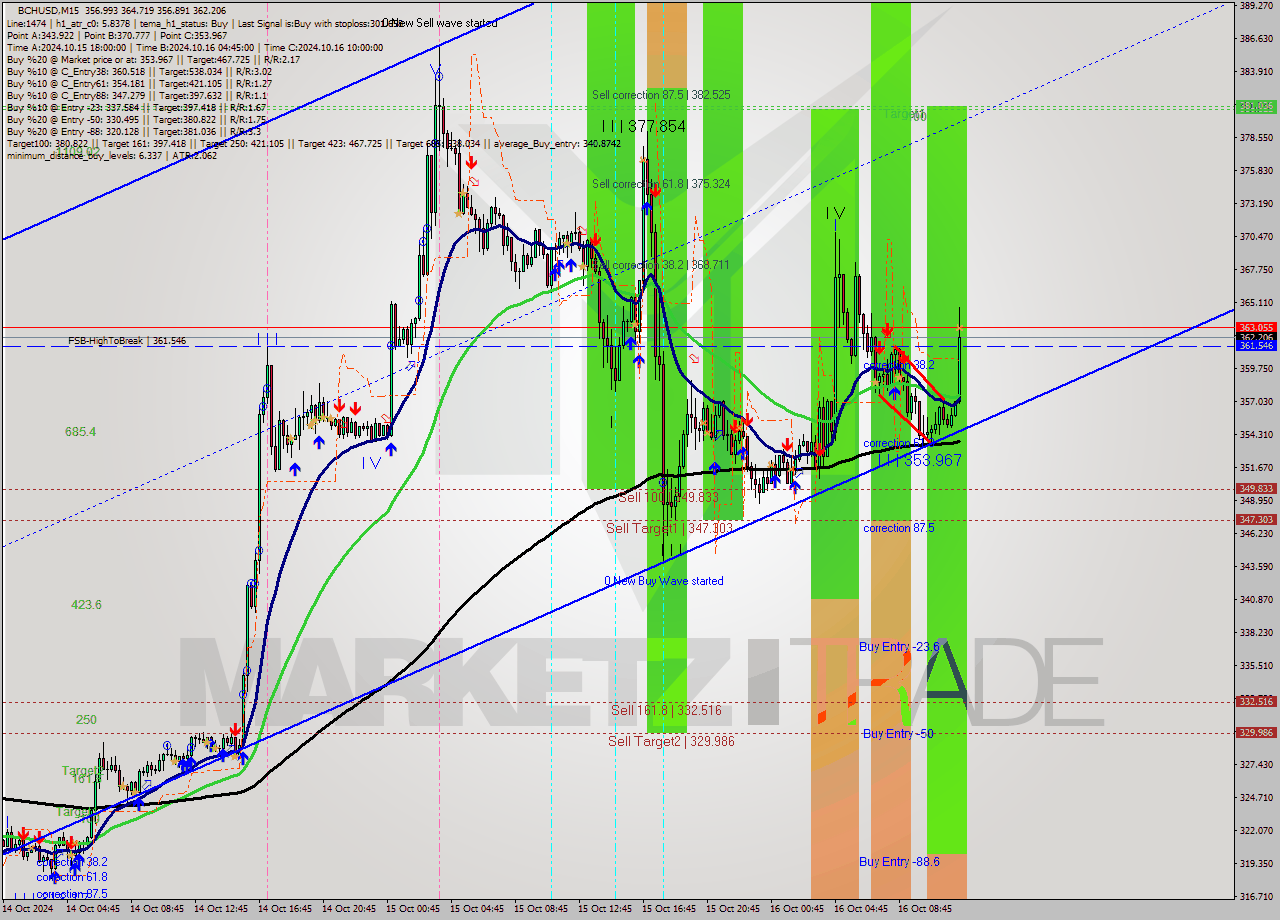Select the III 377,854 wave label
The height and width of the screenshot is (920, 1280).
pyautogui.click(x=644, y=126)
